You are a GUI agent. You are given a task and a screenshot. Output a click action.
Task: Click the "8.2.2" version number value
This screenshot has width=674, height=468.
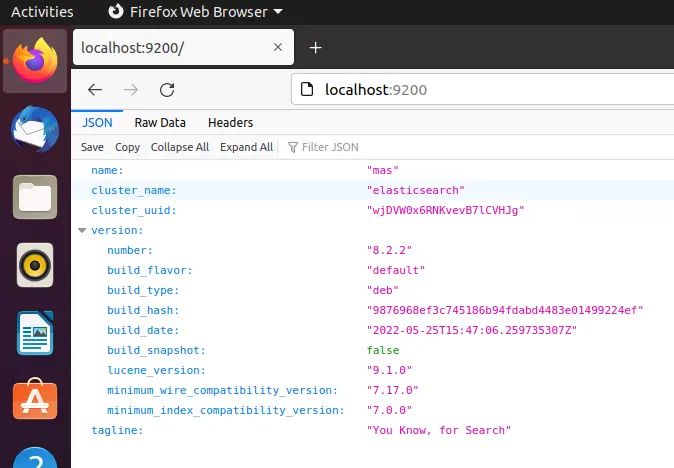(389, 250)
